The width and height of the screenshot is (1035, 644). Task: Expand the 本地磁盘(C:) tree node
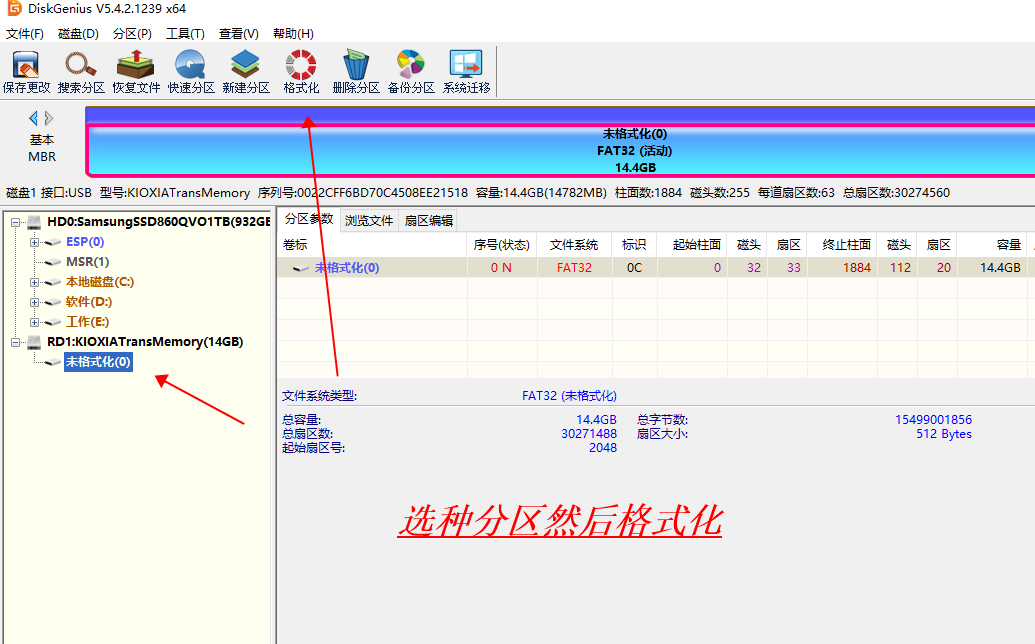pos(35,282)
